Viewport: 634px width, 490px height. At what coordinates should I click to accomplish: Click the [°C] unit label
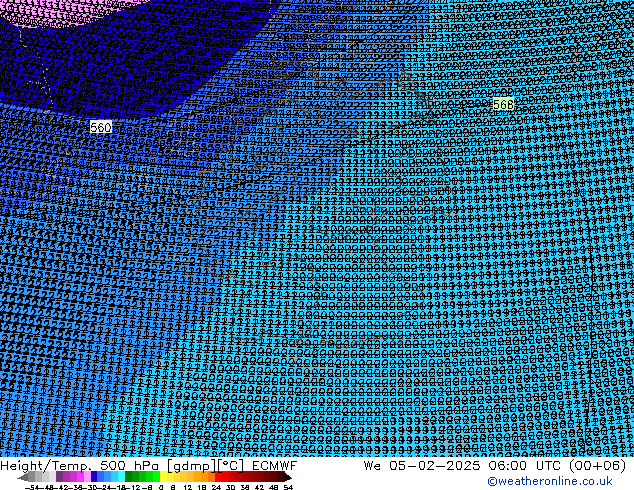(x=231, y=466)
